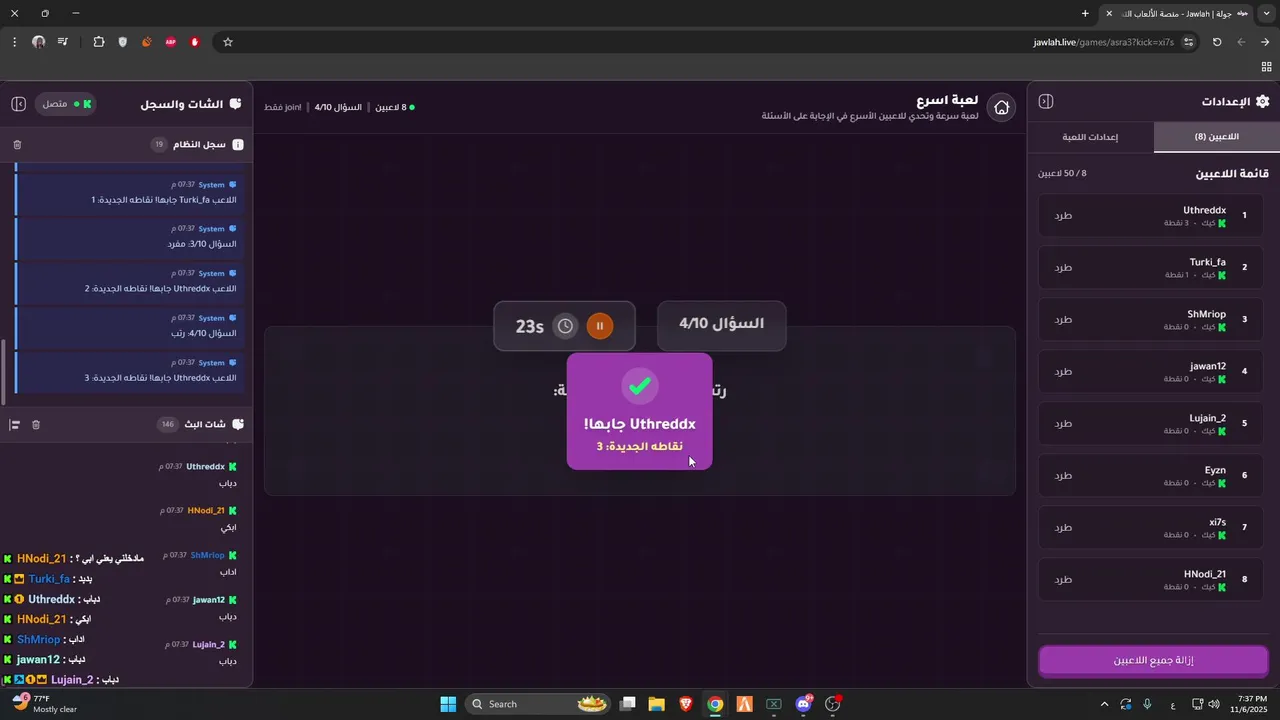
Task: Kick player ShMriop
Action: [1063, 320]
